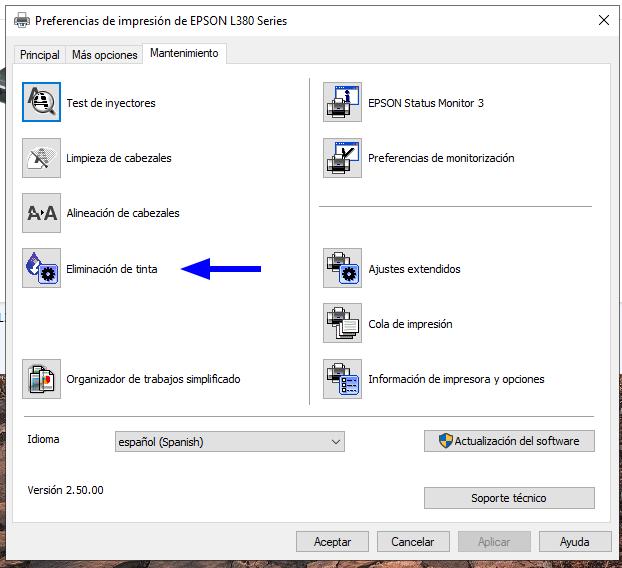Switch to the Principal tab
The width and height of the screenshot is (622, 568).
[40, 55]
